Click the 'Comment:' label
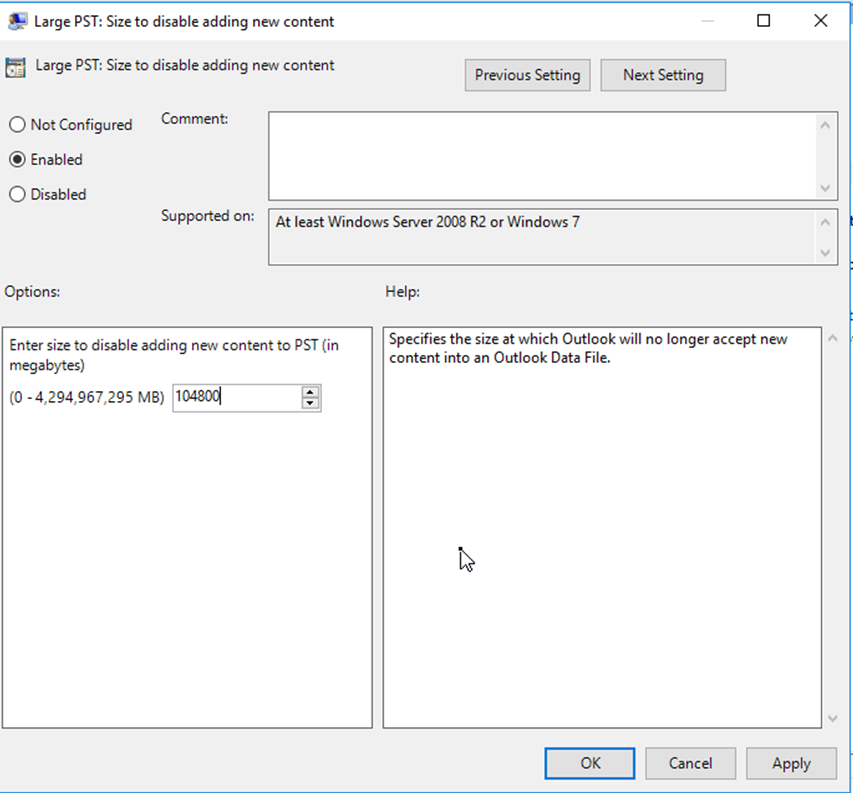Screen dimensions: 853x793 point(194,119)
